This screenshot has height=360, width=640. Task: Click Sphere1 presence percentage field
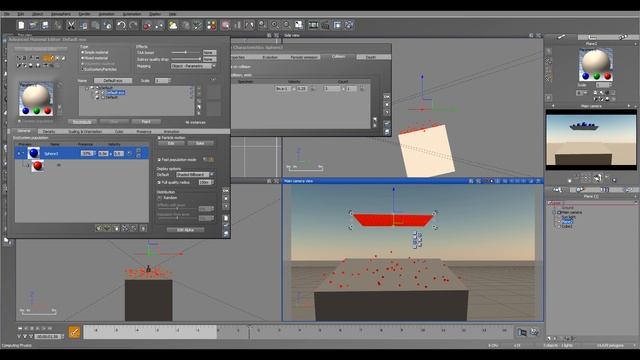coord(87,153)
